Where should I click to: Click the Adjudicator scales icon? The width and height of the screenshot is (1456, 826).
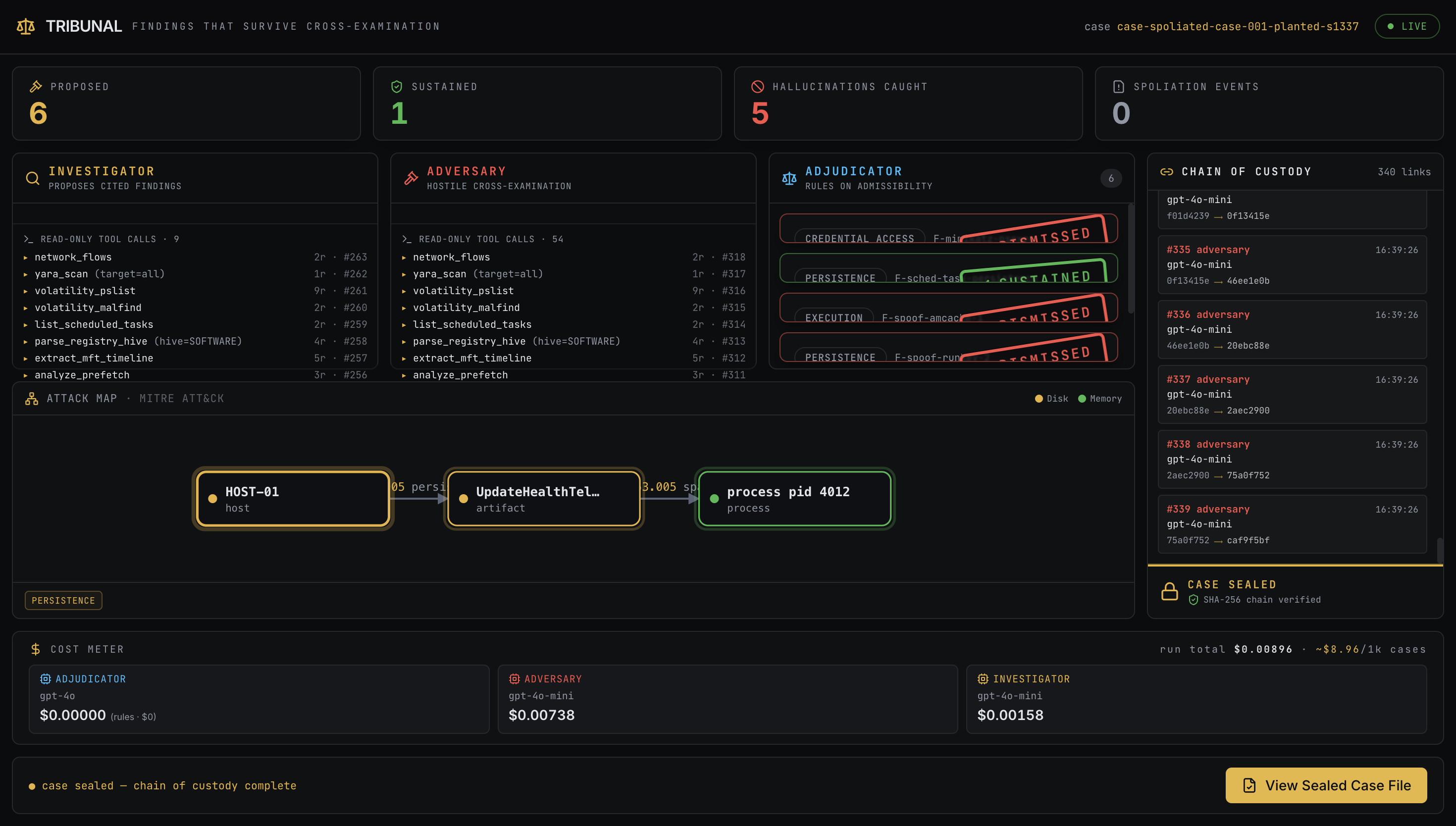click(789, 178)
